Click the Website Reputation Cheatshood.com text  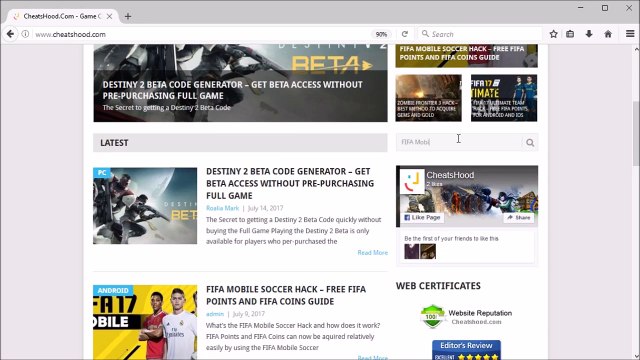click(x=480, y=317)
